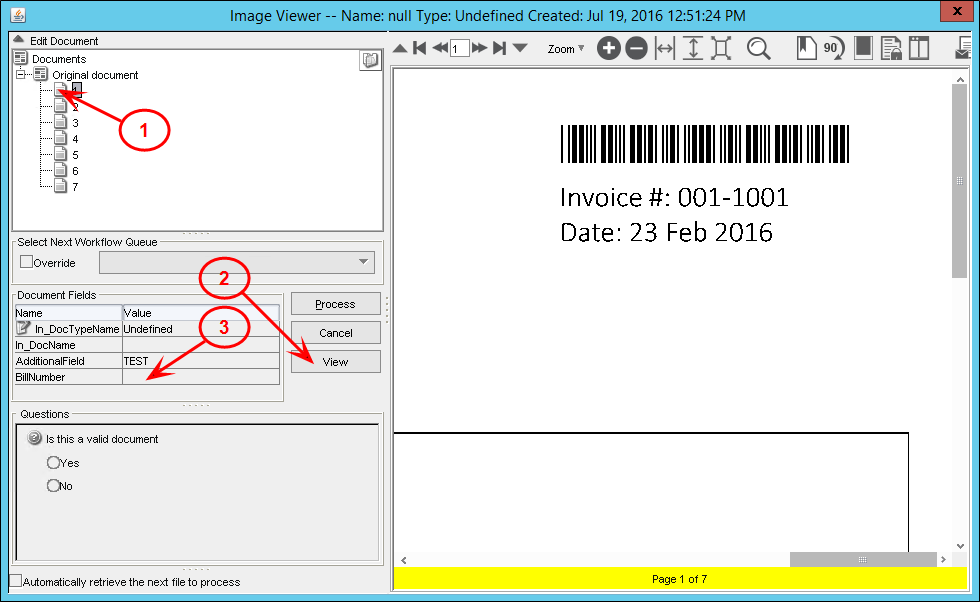Image resolution: width=980 pixels, height=602 pixels.
Task: Click the scroll down triangle in the viewer toolbar
Action: tap(520, 48)
